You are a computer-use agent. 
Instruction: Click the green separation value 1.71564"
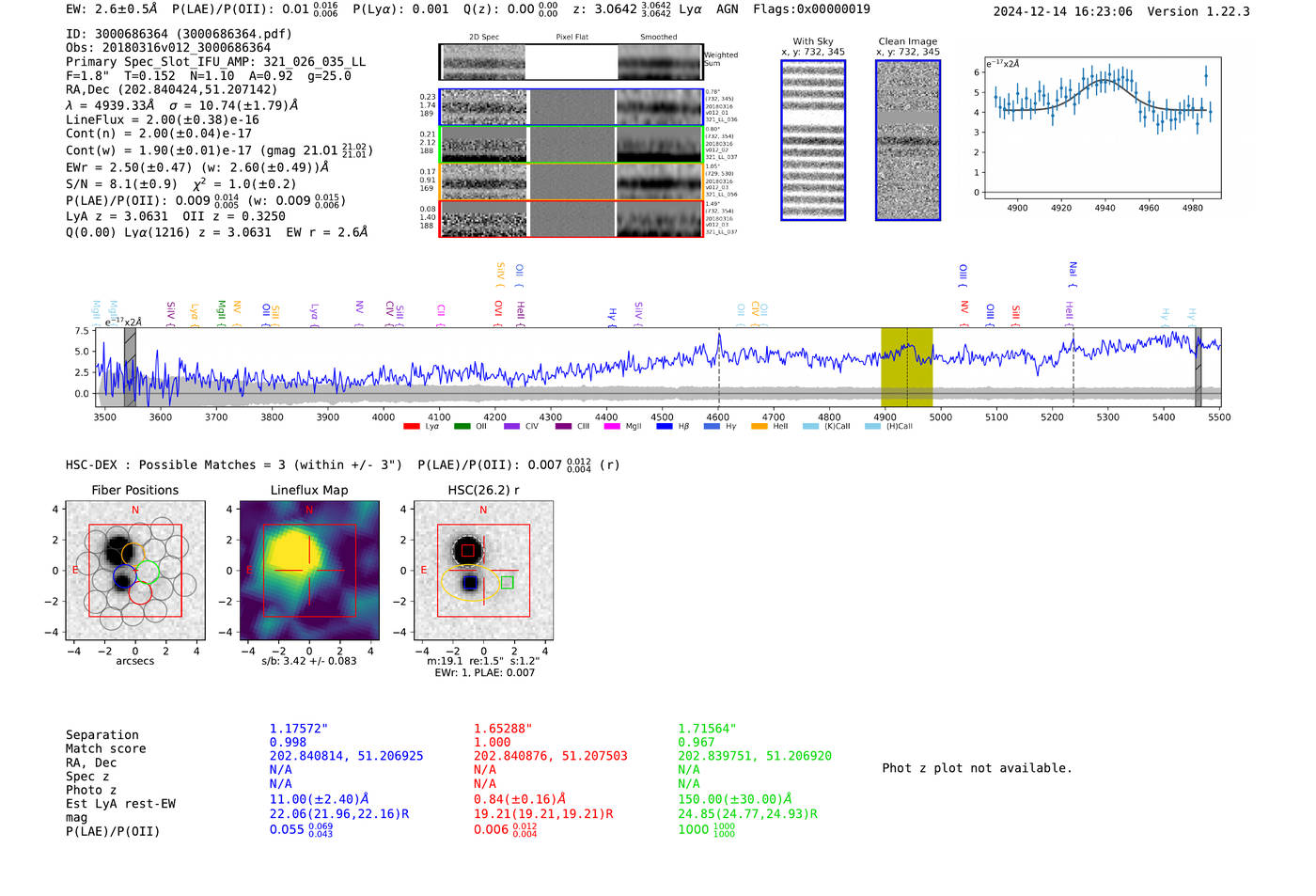coord(707,729)
